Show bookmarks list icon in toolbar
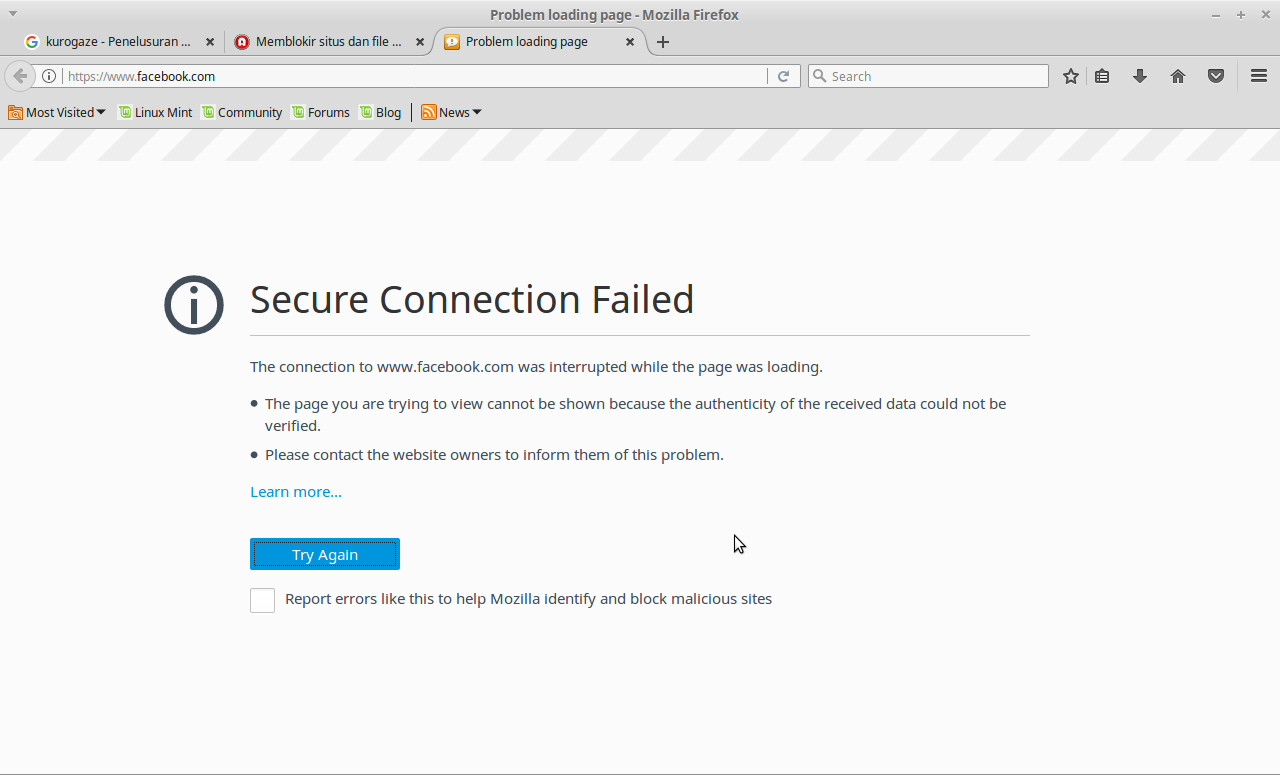 [1102, 76]
